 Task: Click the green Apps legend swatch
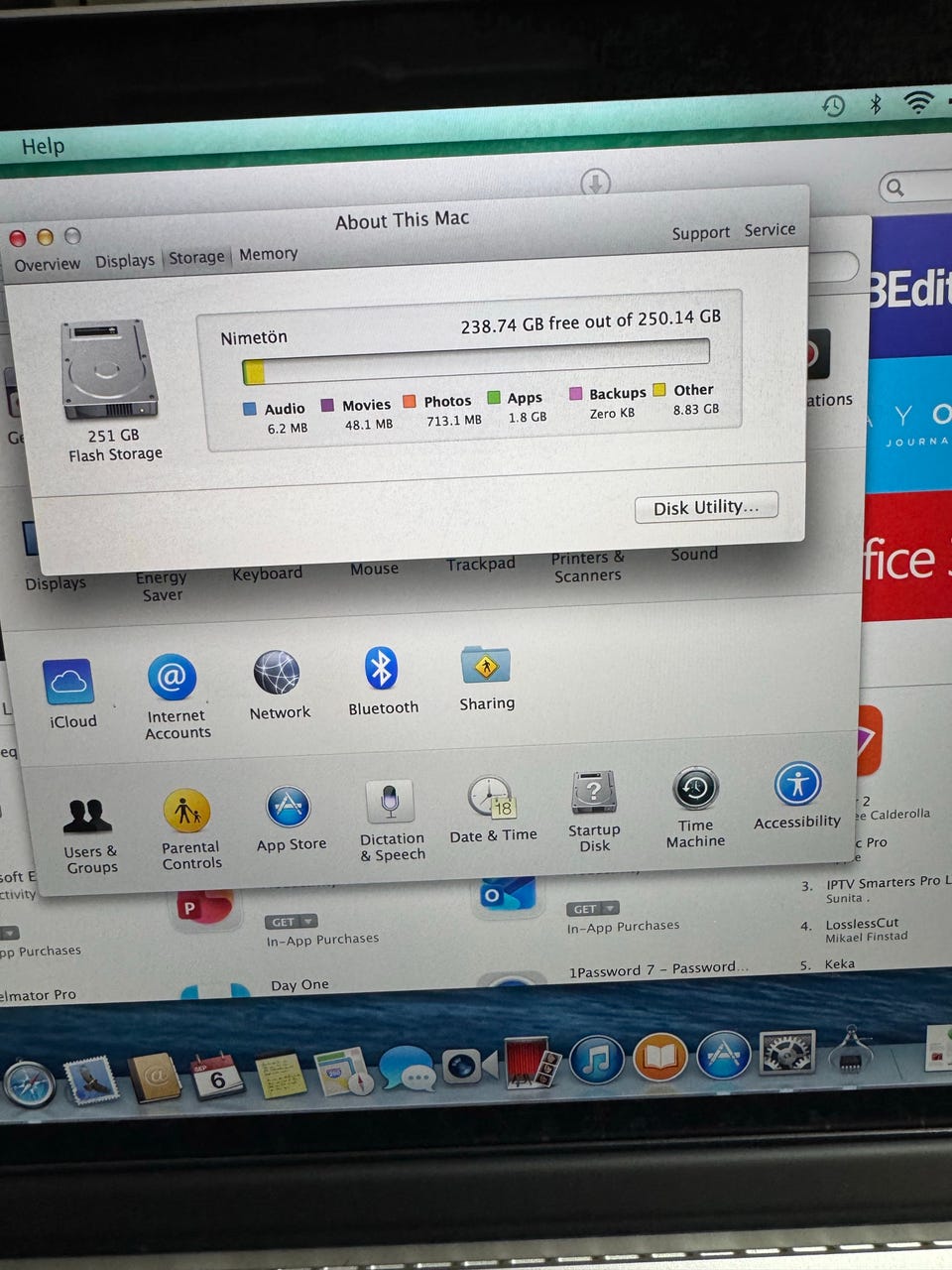[x=494, y=398]
